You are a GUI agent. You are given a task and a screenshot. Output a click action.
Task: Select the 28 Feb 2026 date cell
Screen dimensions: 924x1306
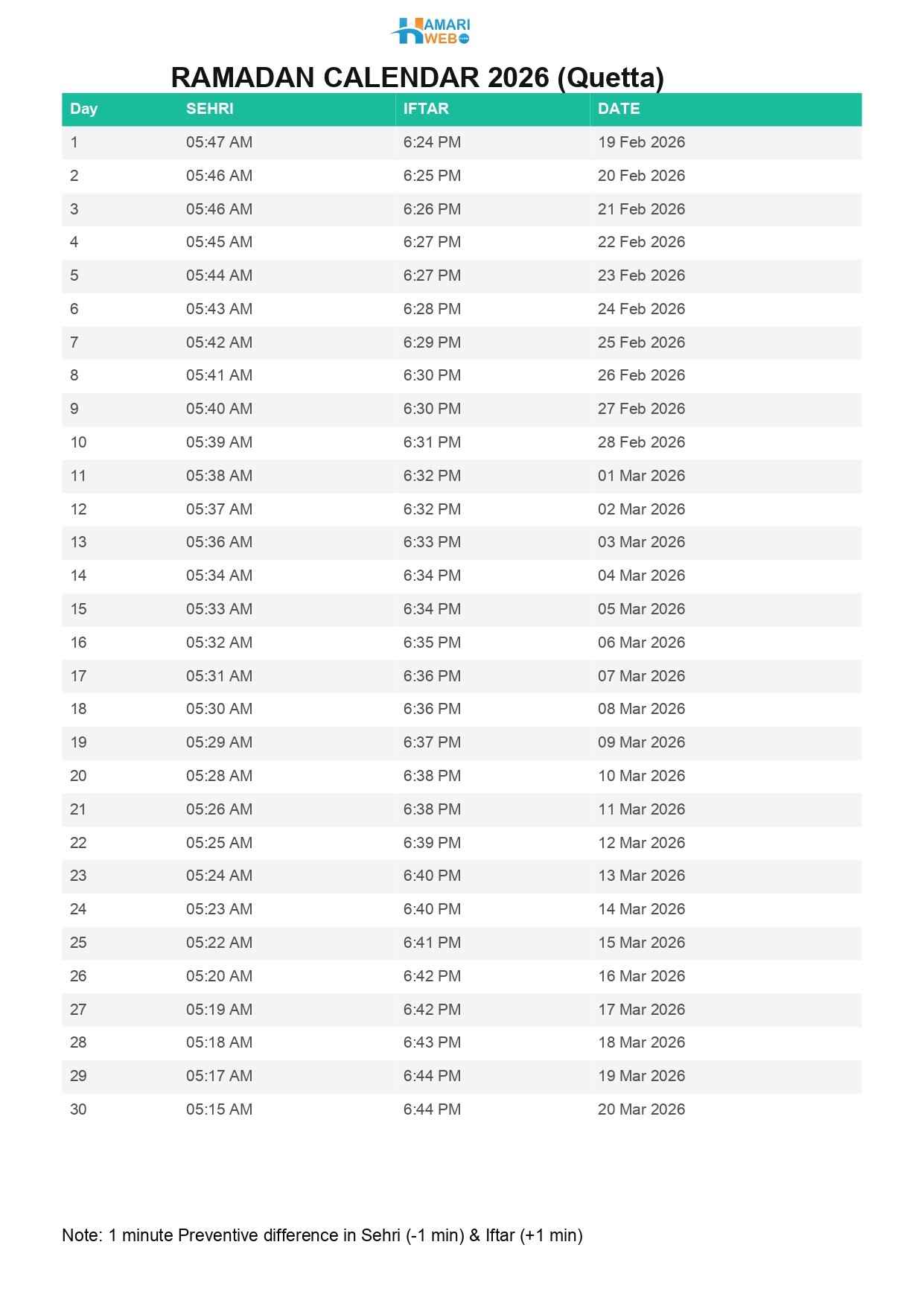[641, 442]
